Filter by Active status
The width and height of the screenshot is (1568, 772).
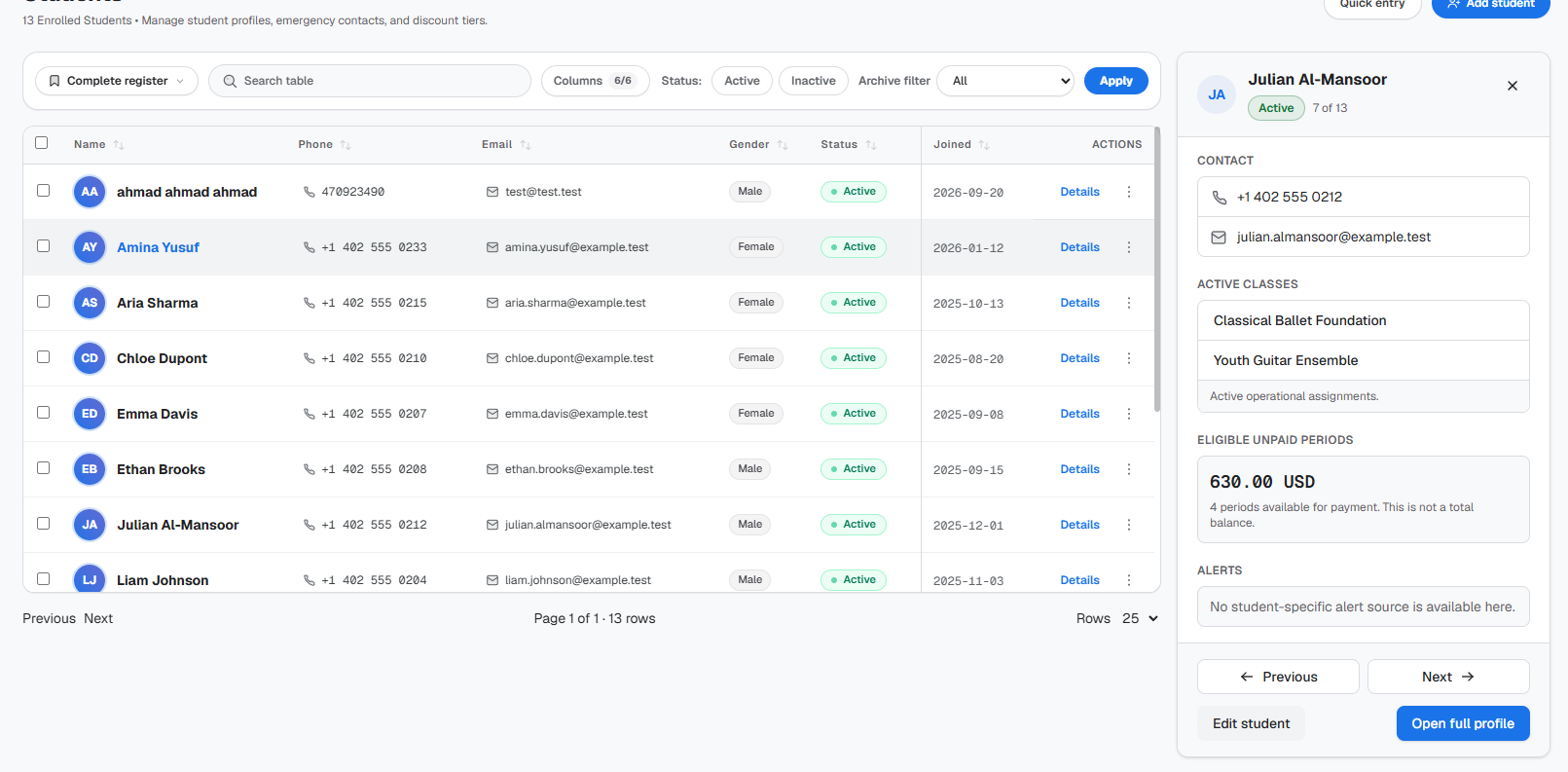click(x=742, y=81)
